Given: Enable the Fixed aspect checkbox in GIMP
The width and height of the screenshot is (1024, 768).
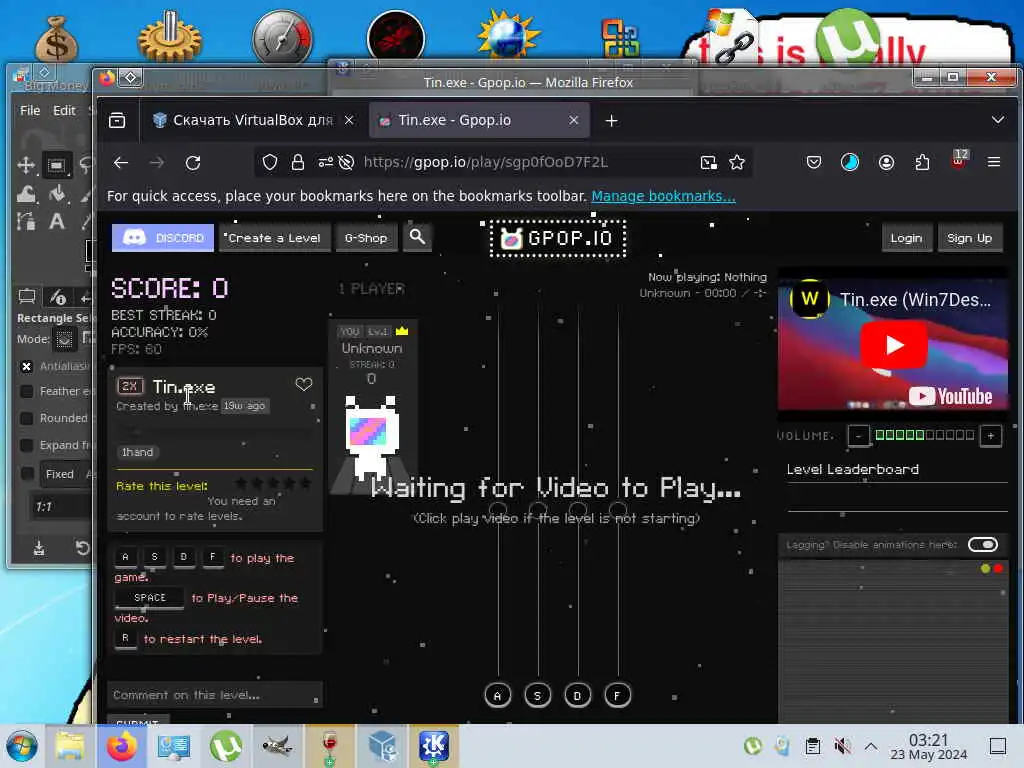Looking at the screenshot, I should (26, 474).
